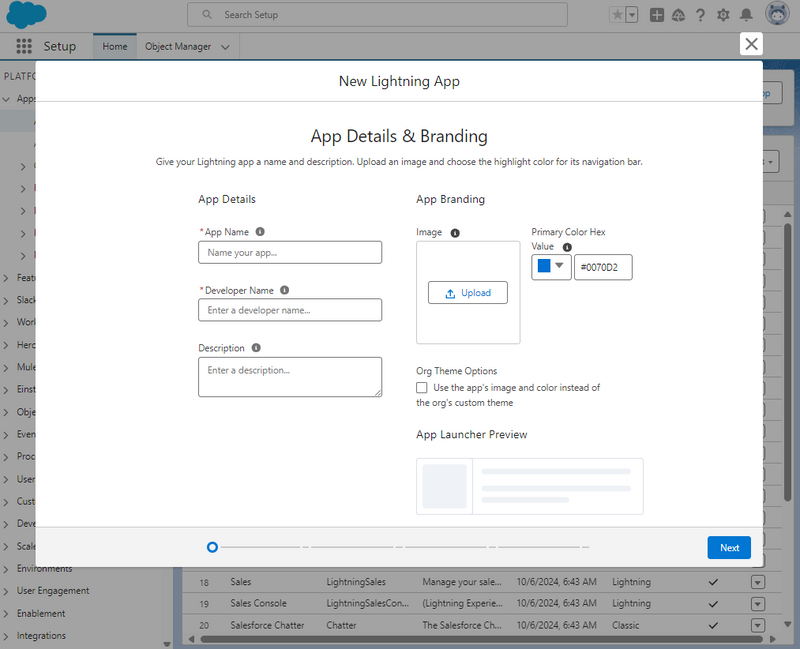The width and height of the screenshot is (800, 649).
Task: Expand the User Engagement tree item
Action: pyautogui.click(x=6, y=591)
